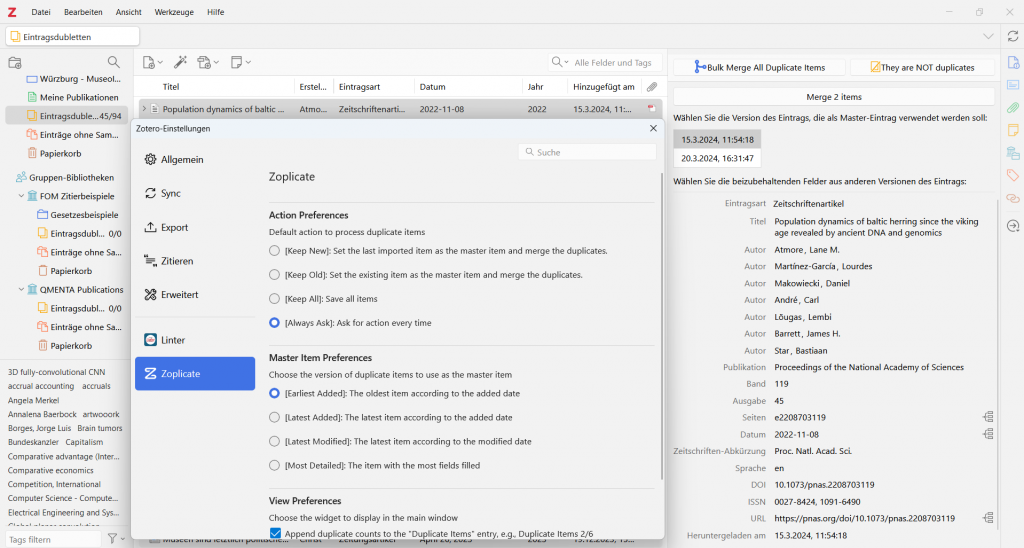This screenshot has width=1024, height=548.
Task: Collapse QMENTA Publications group library
Action: [21, 289]
